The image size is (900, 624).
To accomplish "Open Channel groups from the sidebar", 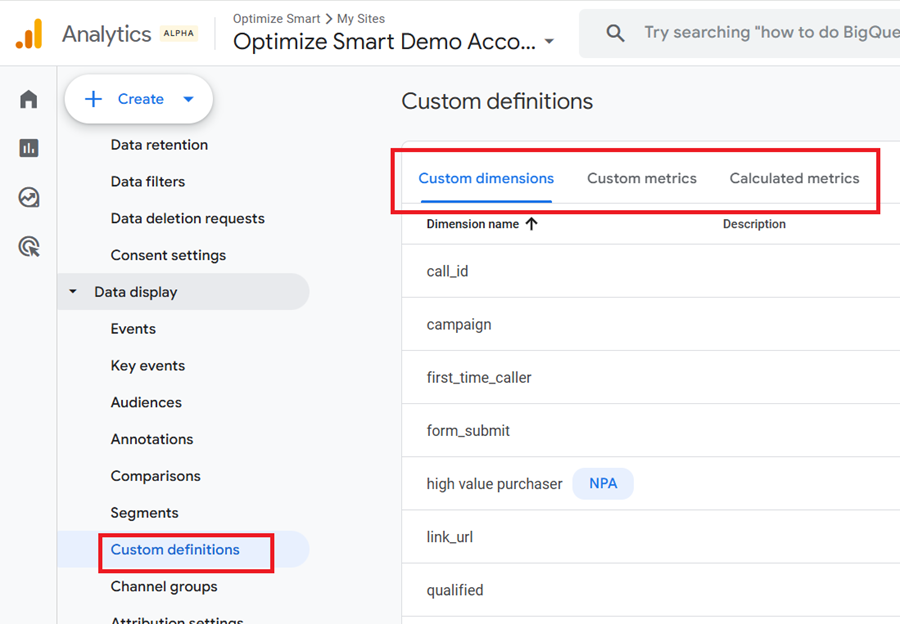I will 163,586.
